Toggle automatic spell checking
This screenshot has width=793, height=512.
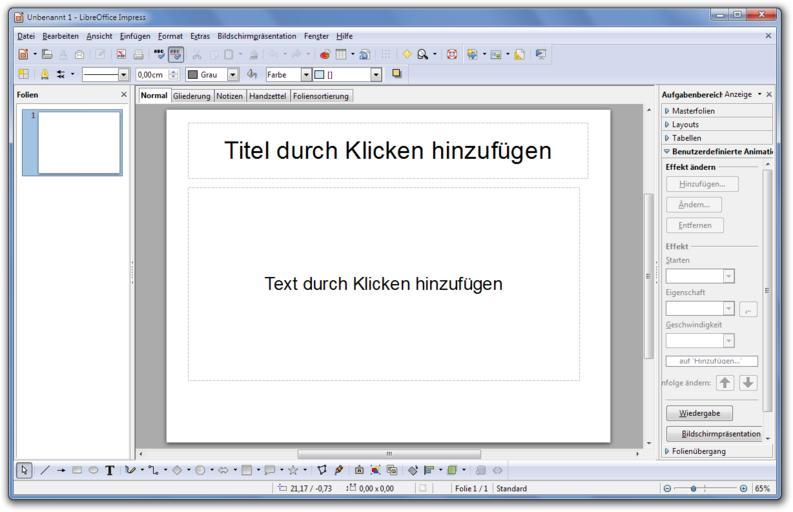[175, 52]
